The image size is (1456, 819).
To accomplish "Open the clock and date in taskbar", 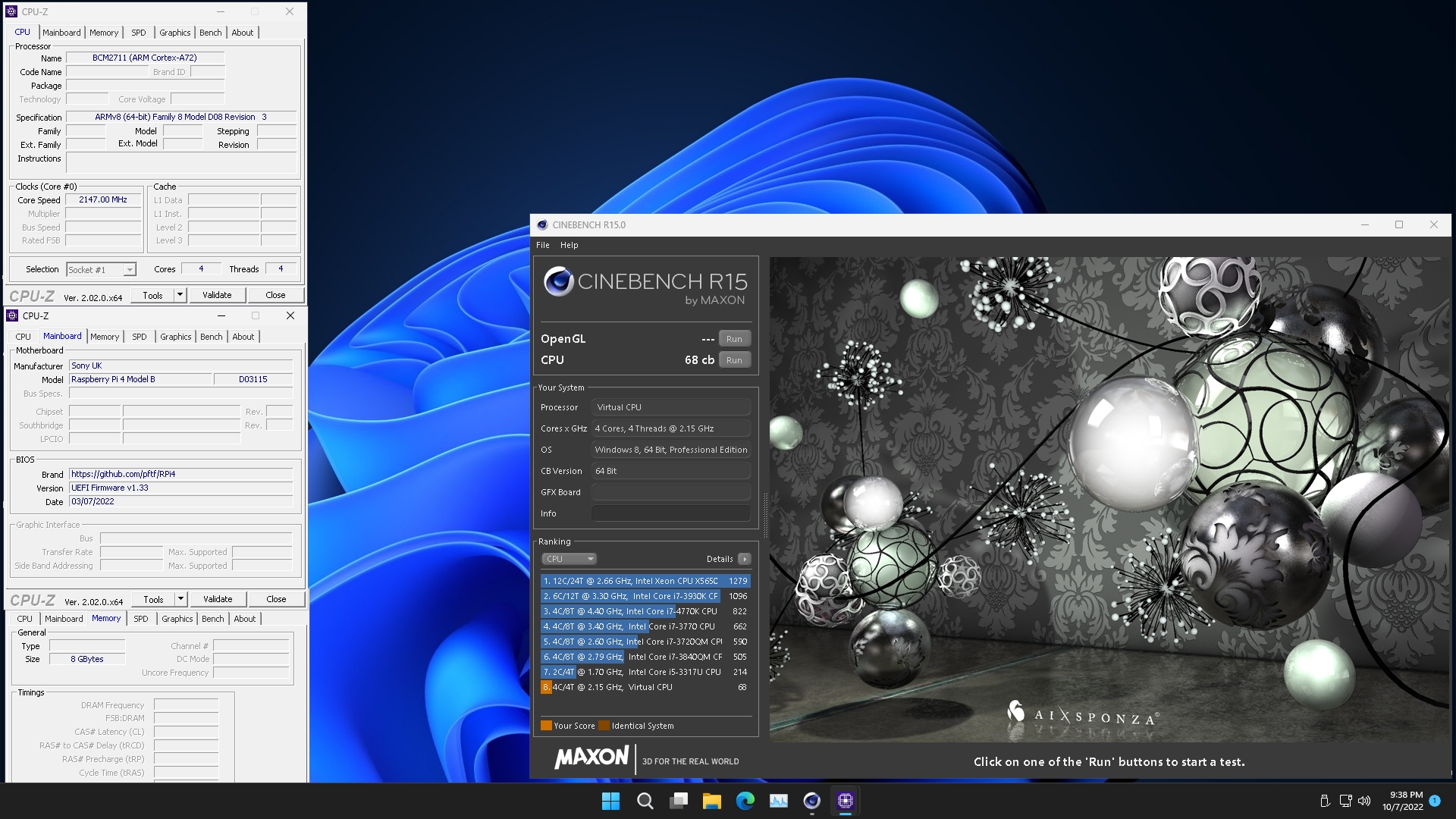I will pos(1402,801).
